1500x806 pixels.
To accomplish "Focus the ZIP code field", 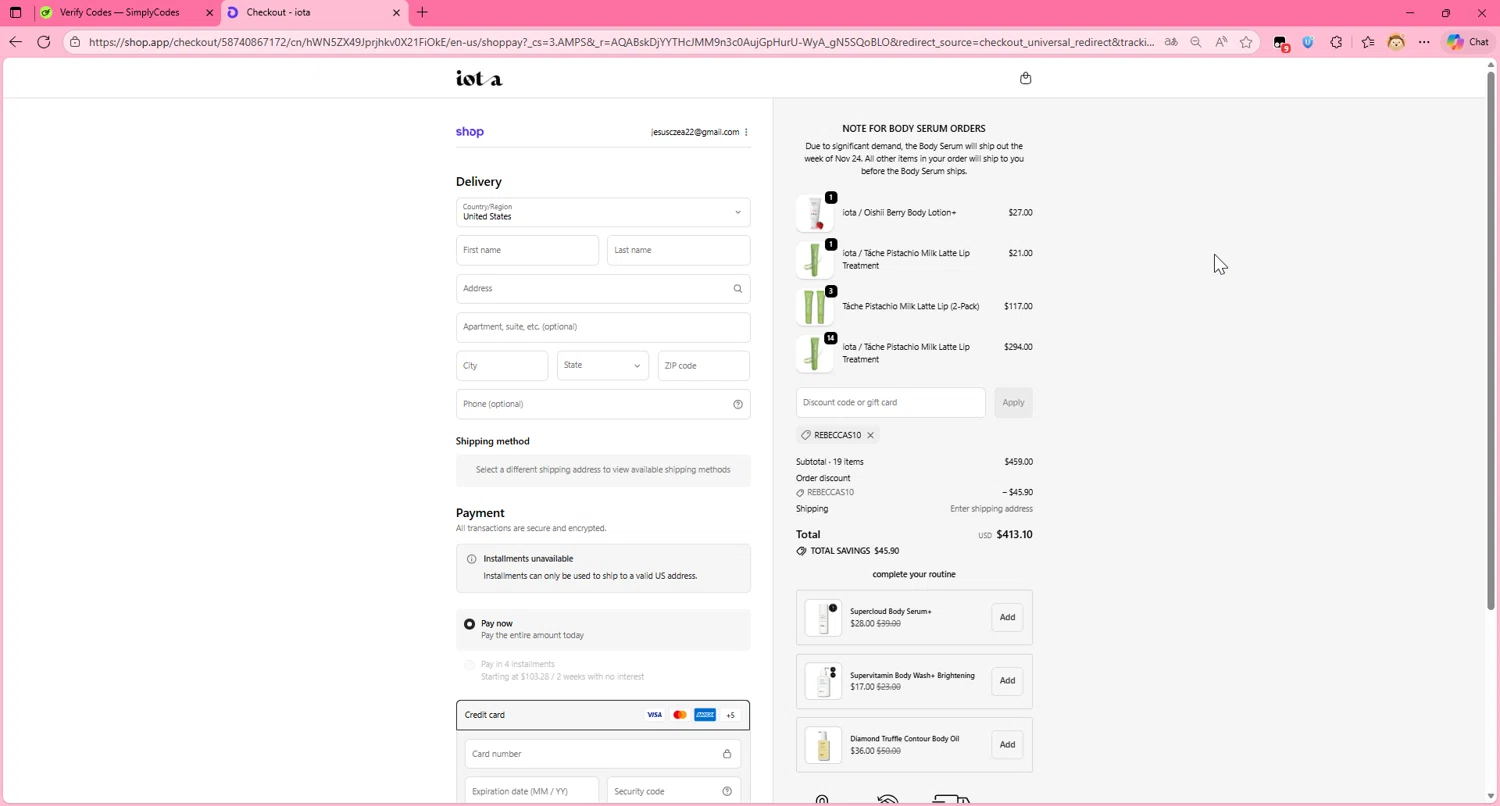I will [704, 366].
